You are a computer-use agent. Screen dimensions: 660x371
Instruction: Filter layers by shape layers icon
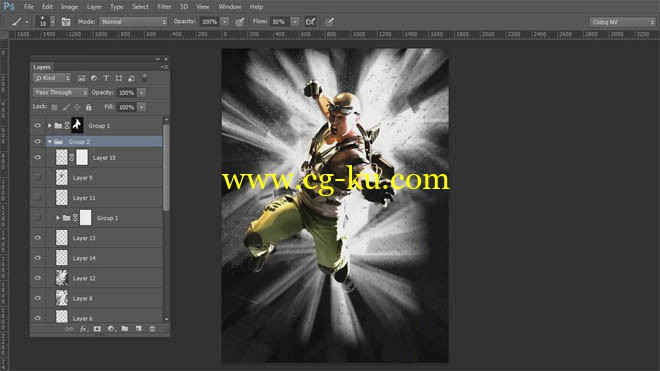pos(119,78)
